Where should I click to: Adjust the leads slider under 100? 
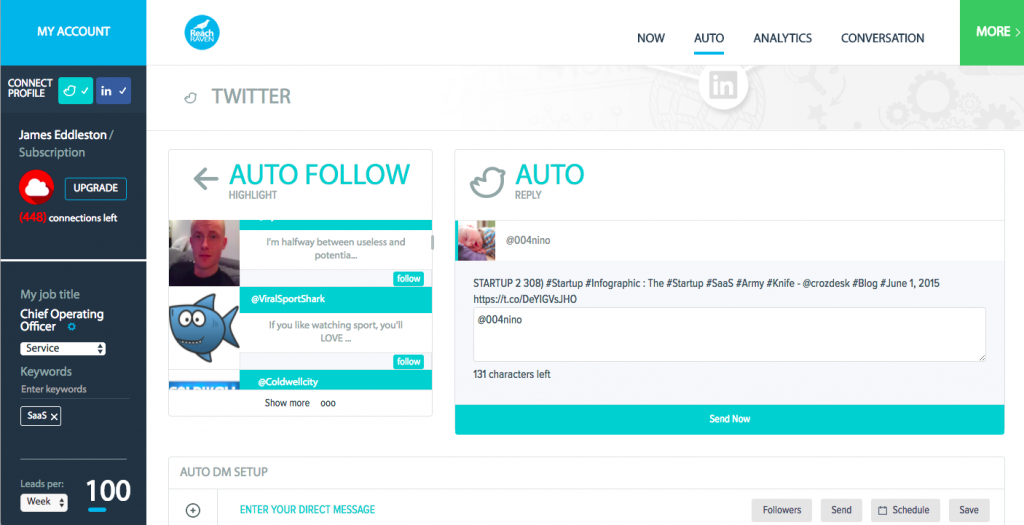[x=97, y=509]
